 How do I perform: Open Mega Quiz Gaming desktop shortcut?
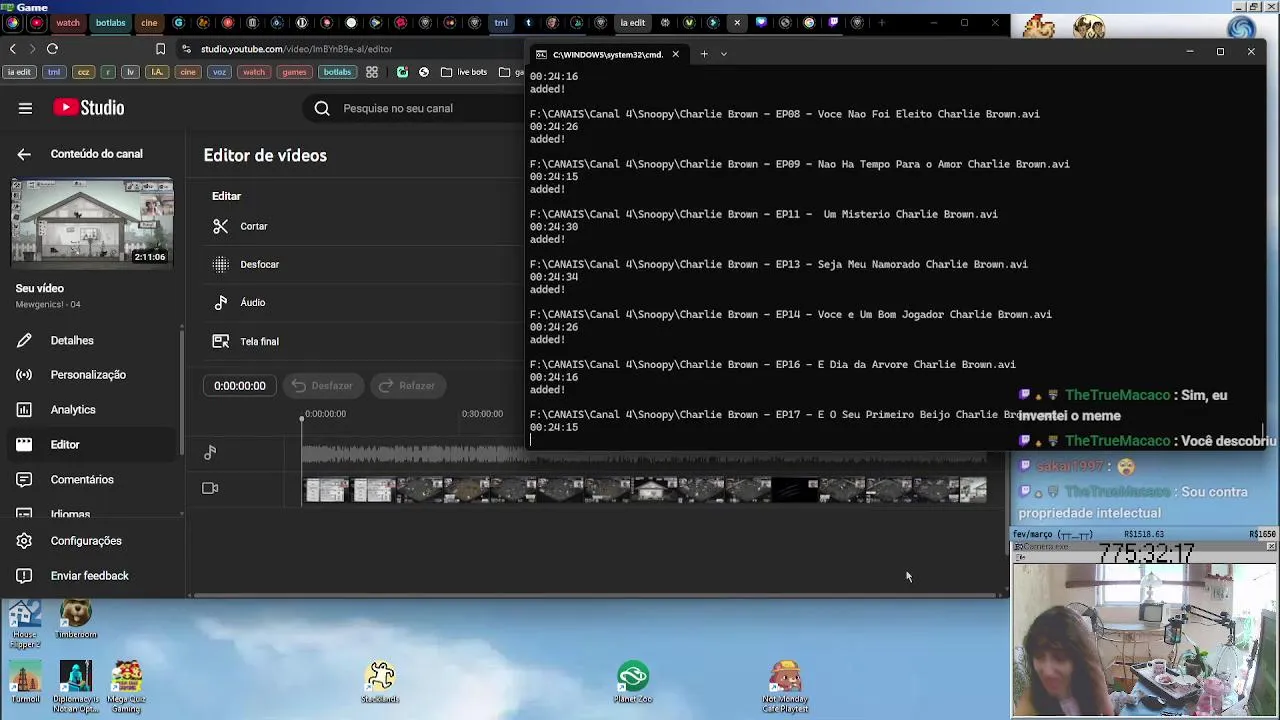coord(126,688)
